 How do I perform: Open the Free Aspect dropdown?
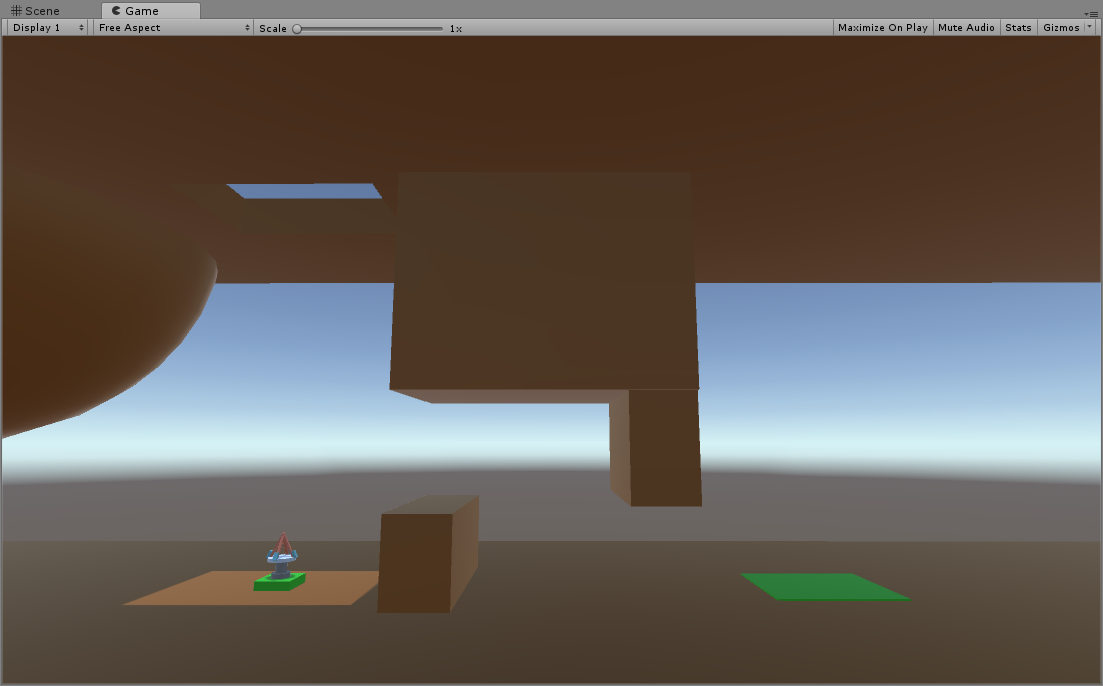(173, 27)
